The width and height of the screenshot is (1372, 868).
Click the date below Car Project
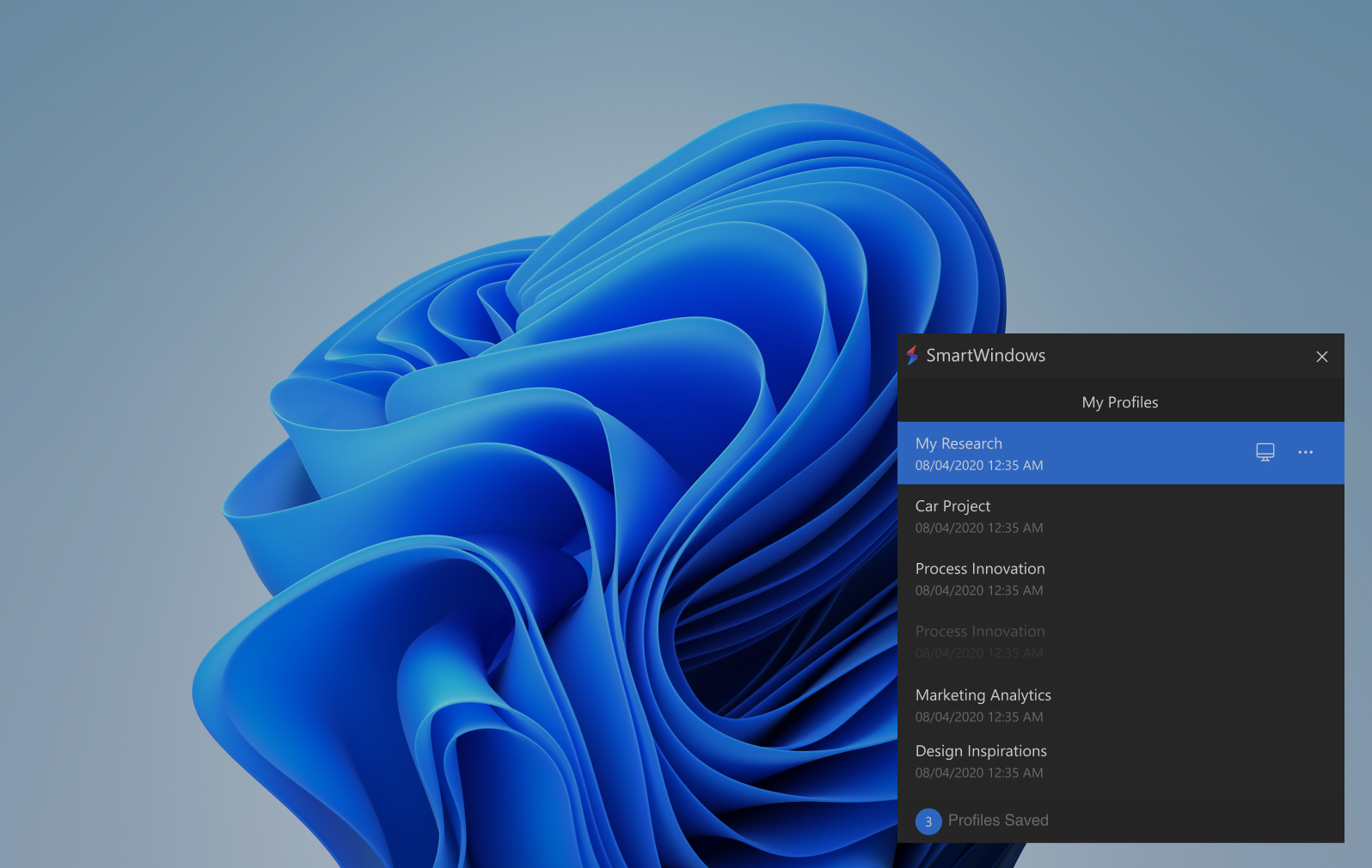click(979, 529)
